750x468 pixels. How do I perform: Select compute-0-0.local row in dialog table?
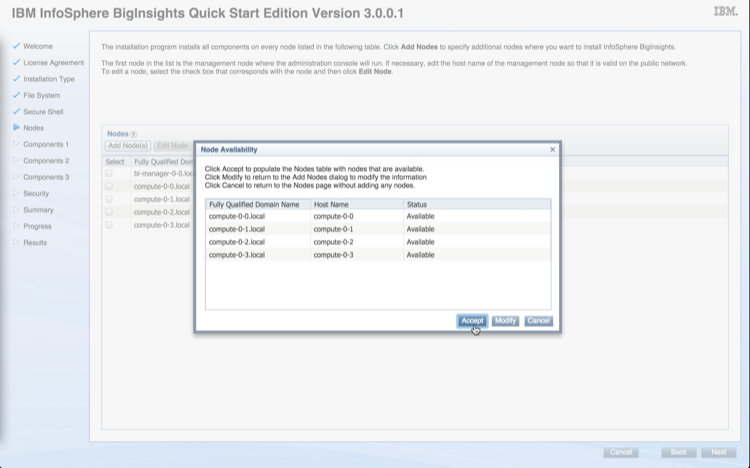coord(378,216)
